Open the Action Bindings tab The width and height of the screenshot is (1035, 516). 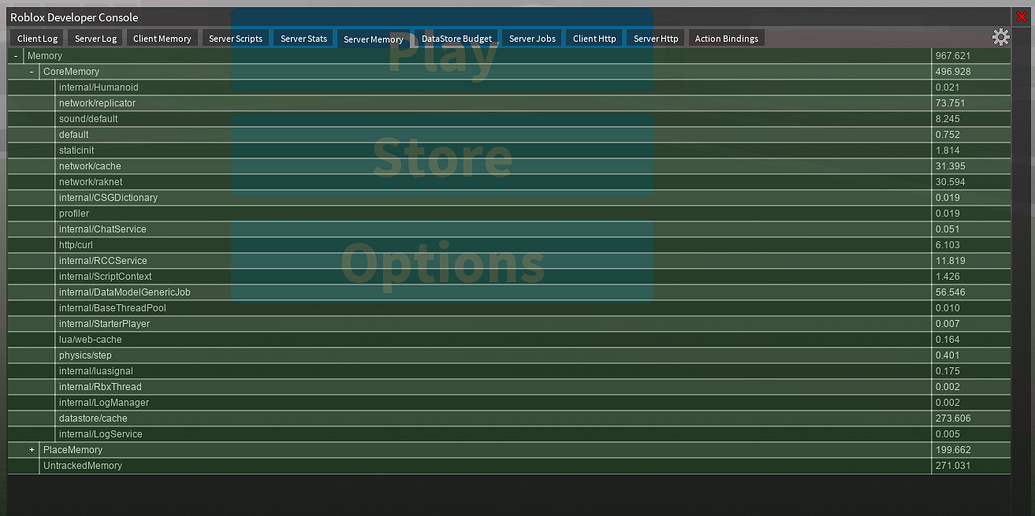tap(727, 39)
